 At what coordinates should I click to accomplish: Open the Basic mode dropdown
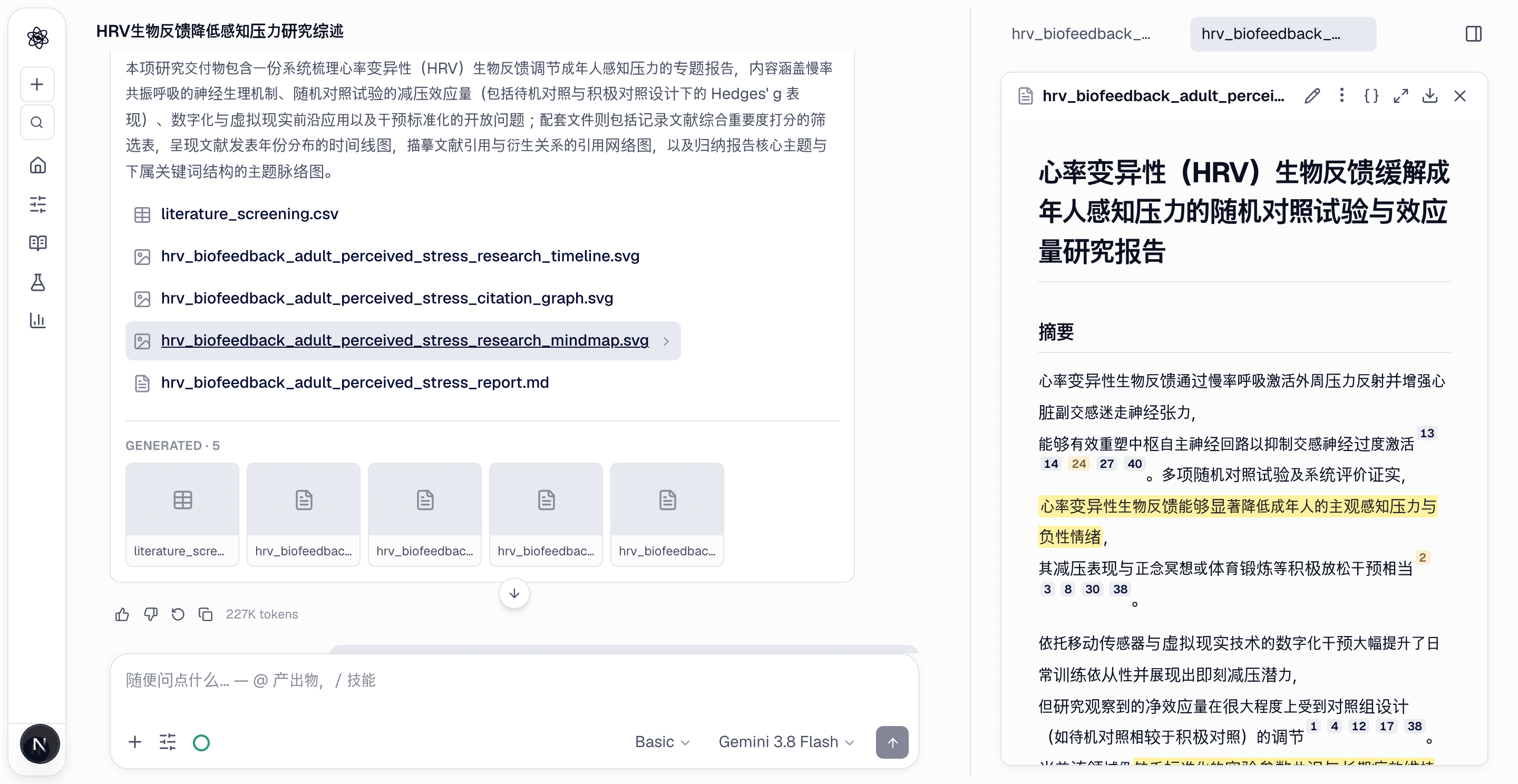(x=662, y=742)
